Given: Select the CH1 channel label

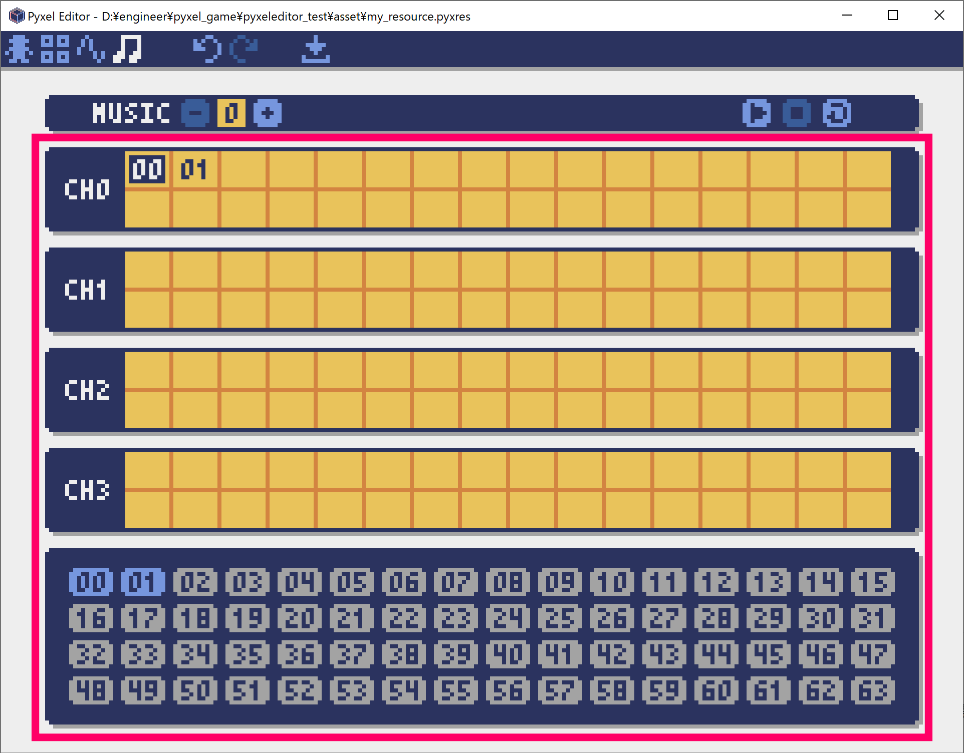Looking at the screenshot, I should point(87,290).
